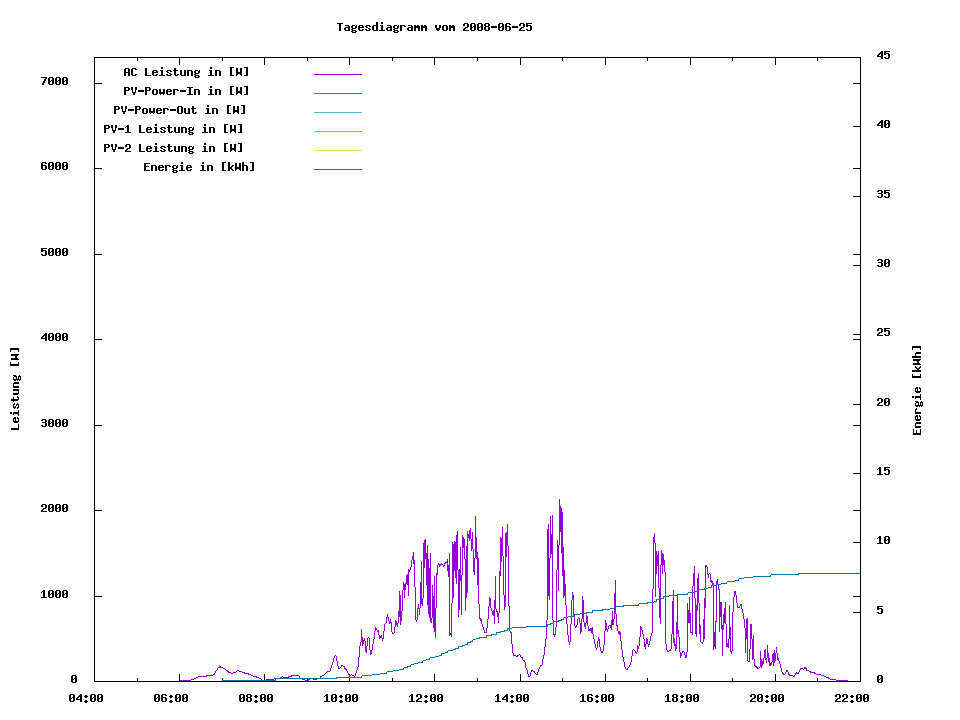Select the 'PV-Power-Out in [W]' legend label
Image resolution: width=960 pixels, height=720 pixels.
click(181, 110)
